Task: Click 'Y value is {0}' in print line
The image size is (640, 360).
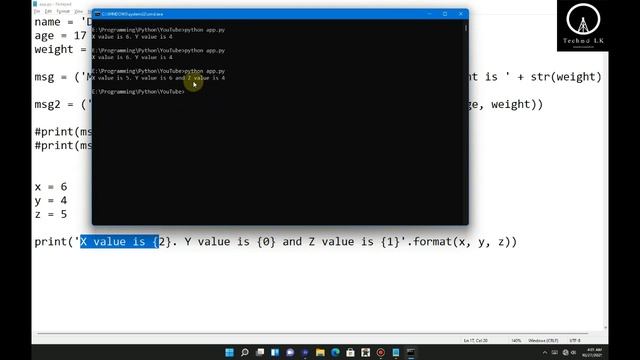Action: 230,242
